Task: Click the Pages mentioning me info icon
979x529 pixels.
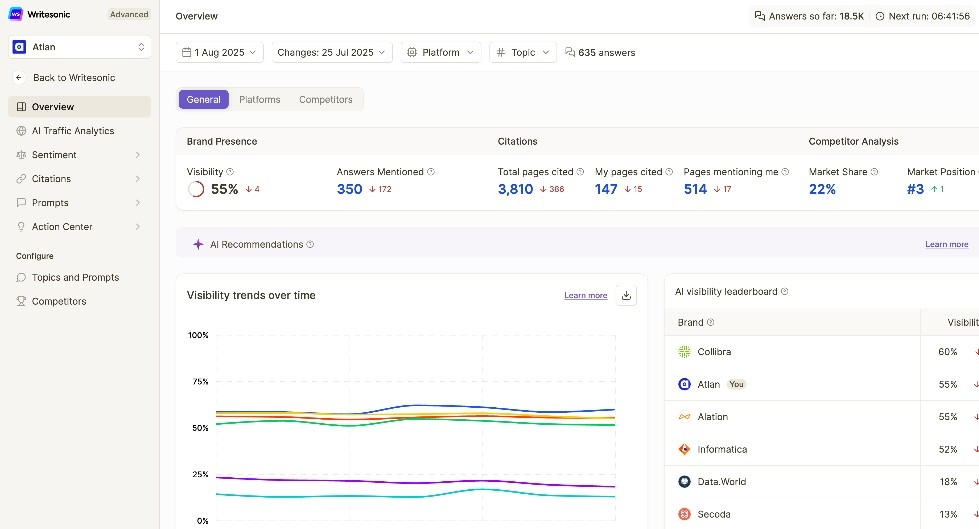Action: pyautogui.click(x=785, y=172)
